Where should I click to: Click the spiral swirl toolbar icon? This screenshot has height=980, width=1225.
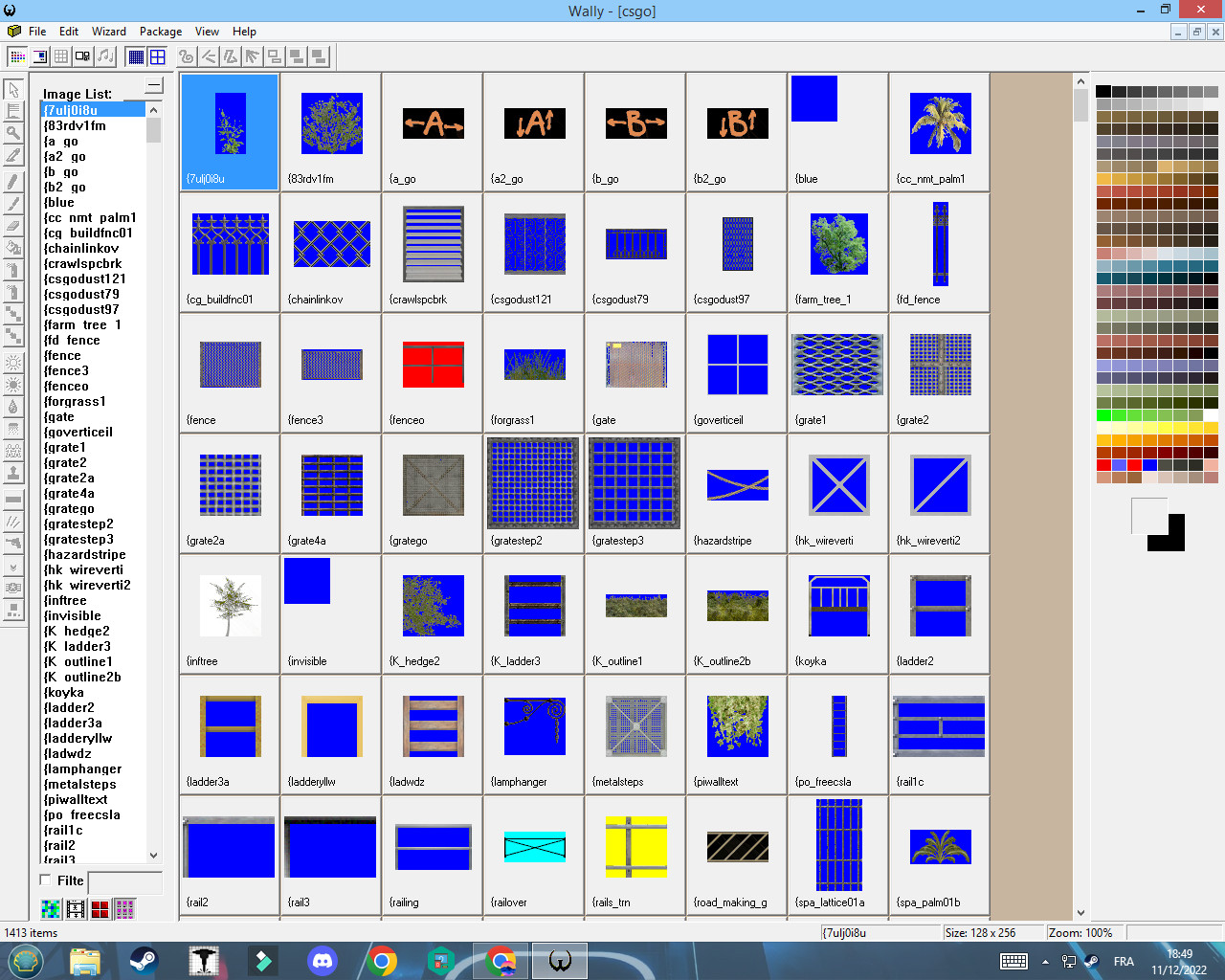(187, 56)
